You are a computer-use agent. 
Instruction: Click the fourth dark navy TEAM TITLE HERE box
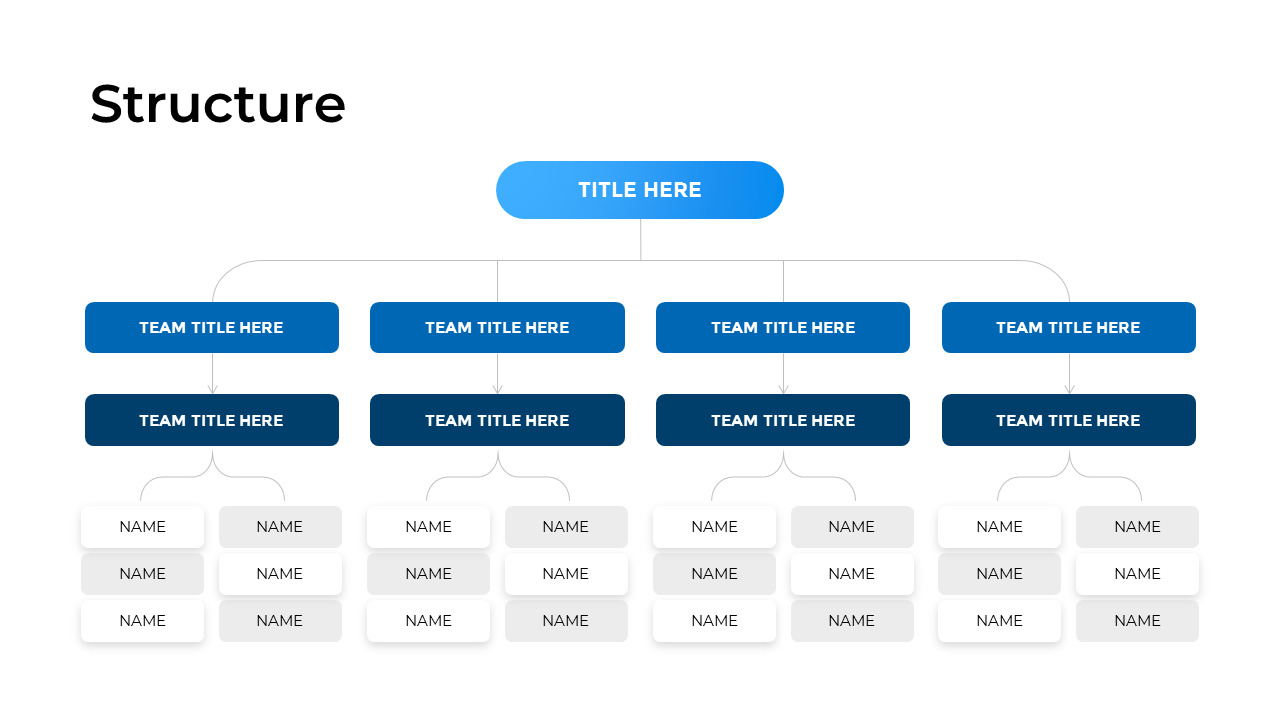pyautogui.click(x=1068, y=420)
